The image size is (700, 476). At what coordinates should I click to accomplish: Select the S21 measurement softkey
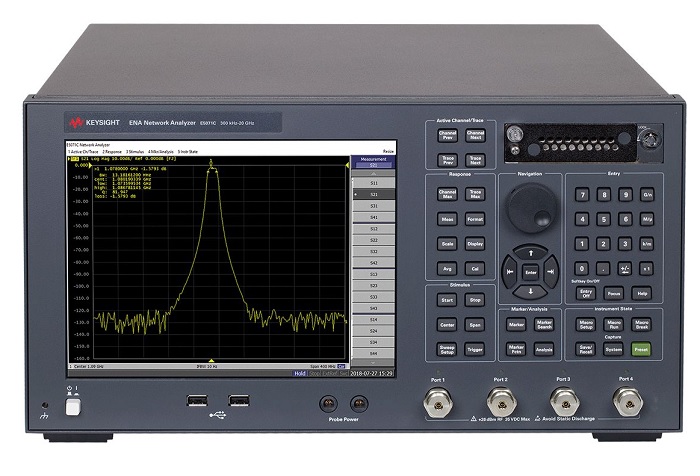(x=374, y=194)
